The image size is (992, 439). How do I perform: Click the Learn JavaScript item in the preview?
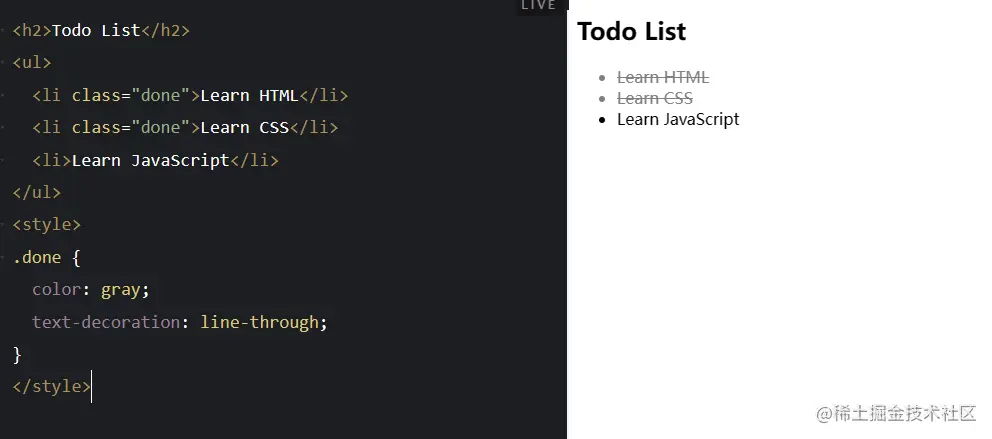pyautogui.click(x=678, y=119)
